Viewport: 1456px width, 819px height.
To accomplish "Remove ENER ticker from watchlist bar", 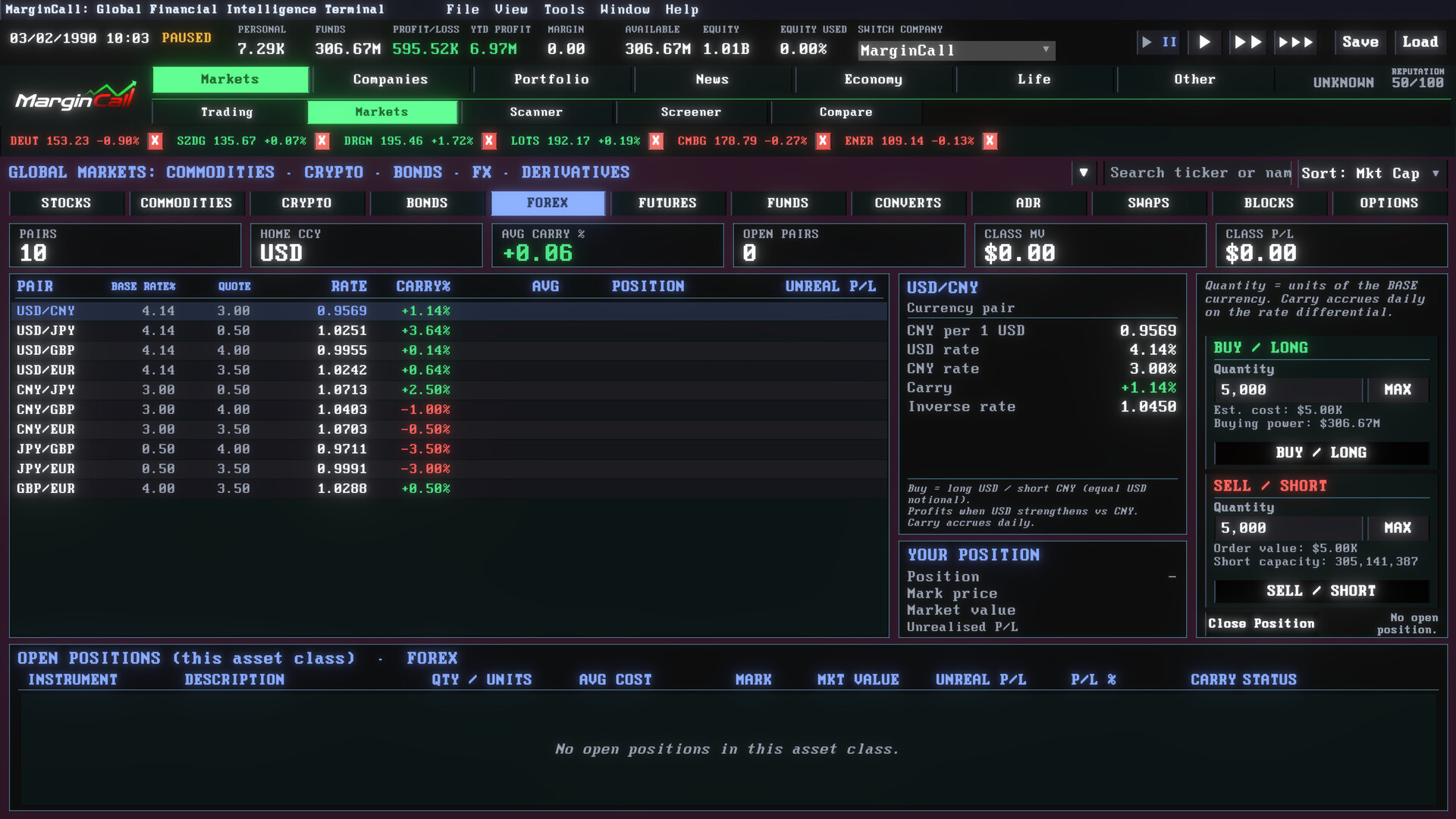I will pyautogui.click(x=990, y=141).
